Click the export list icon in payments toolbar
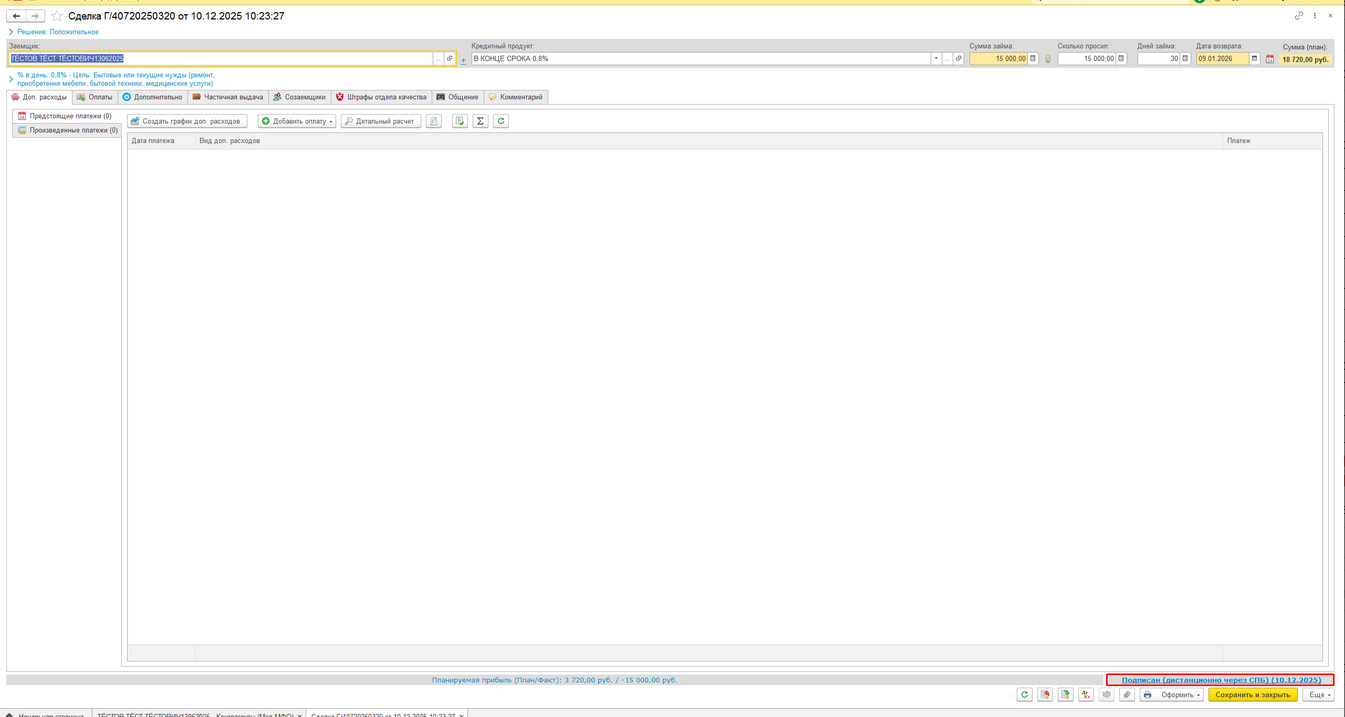Viewport: 1345px width, 717px height. pos(460,121)
